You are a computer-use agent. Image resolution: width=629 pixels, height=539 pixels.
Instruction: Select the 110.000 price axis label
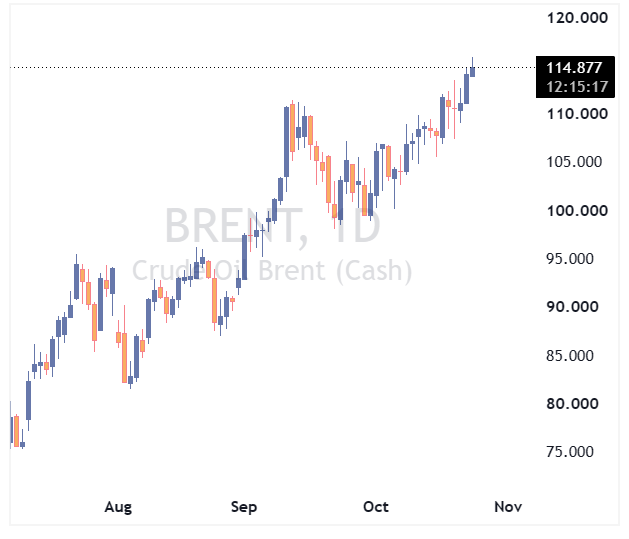577,114
